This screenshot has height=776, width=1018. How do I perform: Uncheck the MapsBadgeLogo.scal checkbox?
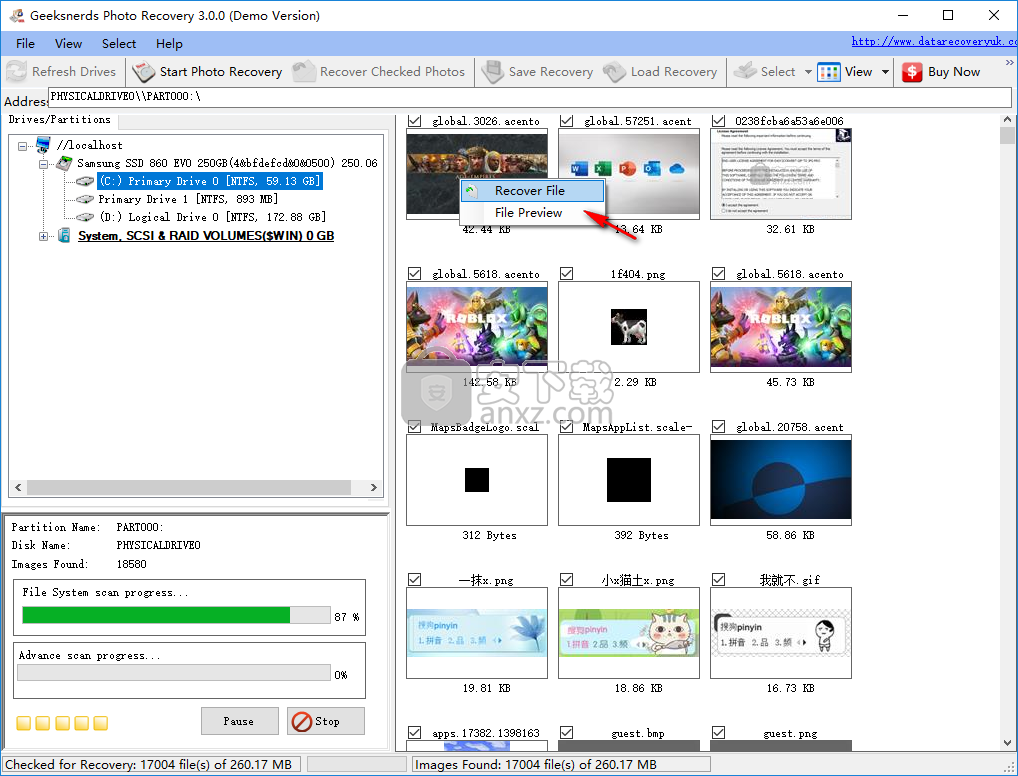point(414,427)
